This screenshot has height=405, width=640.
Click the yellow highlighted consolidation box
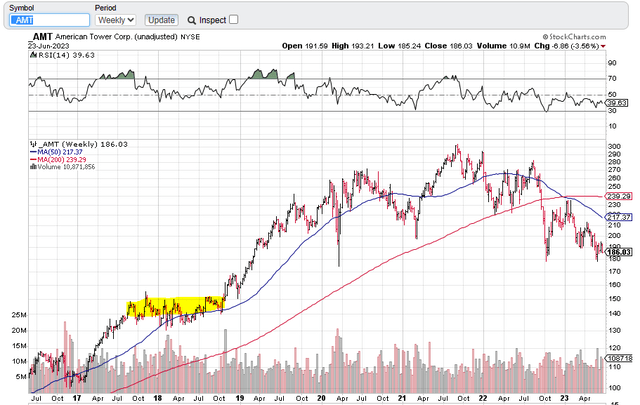point(176,307)
